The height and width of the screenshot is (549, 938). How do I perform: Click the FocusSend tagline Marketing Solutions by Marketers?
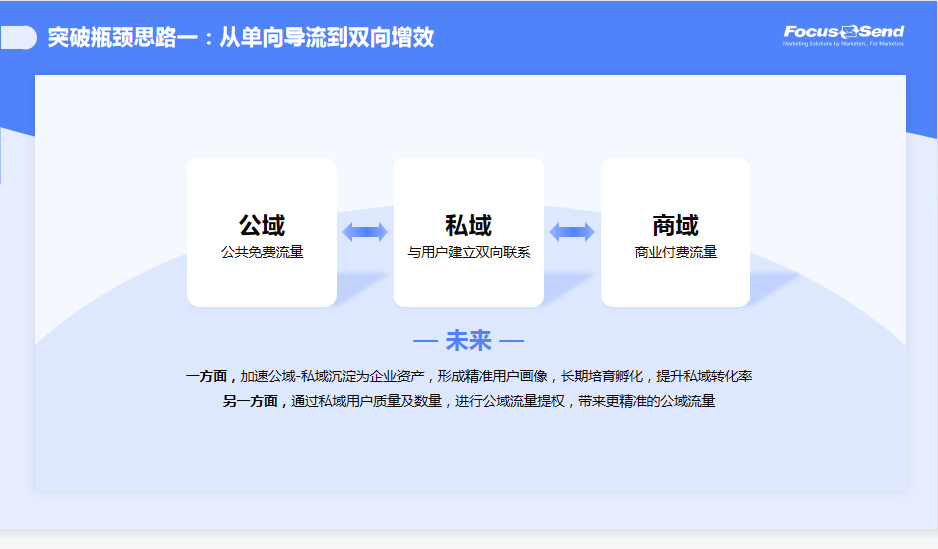(x=843, y=44)
